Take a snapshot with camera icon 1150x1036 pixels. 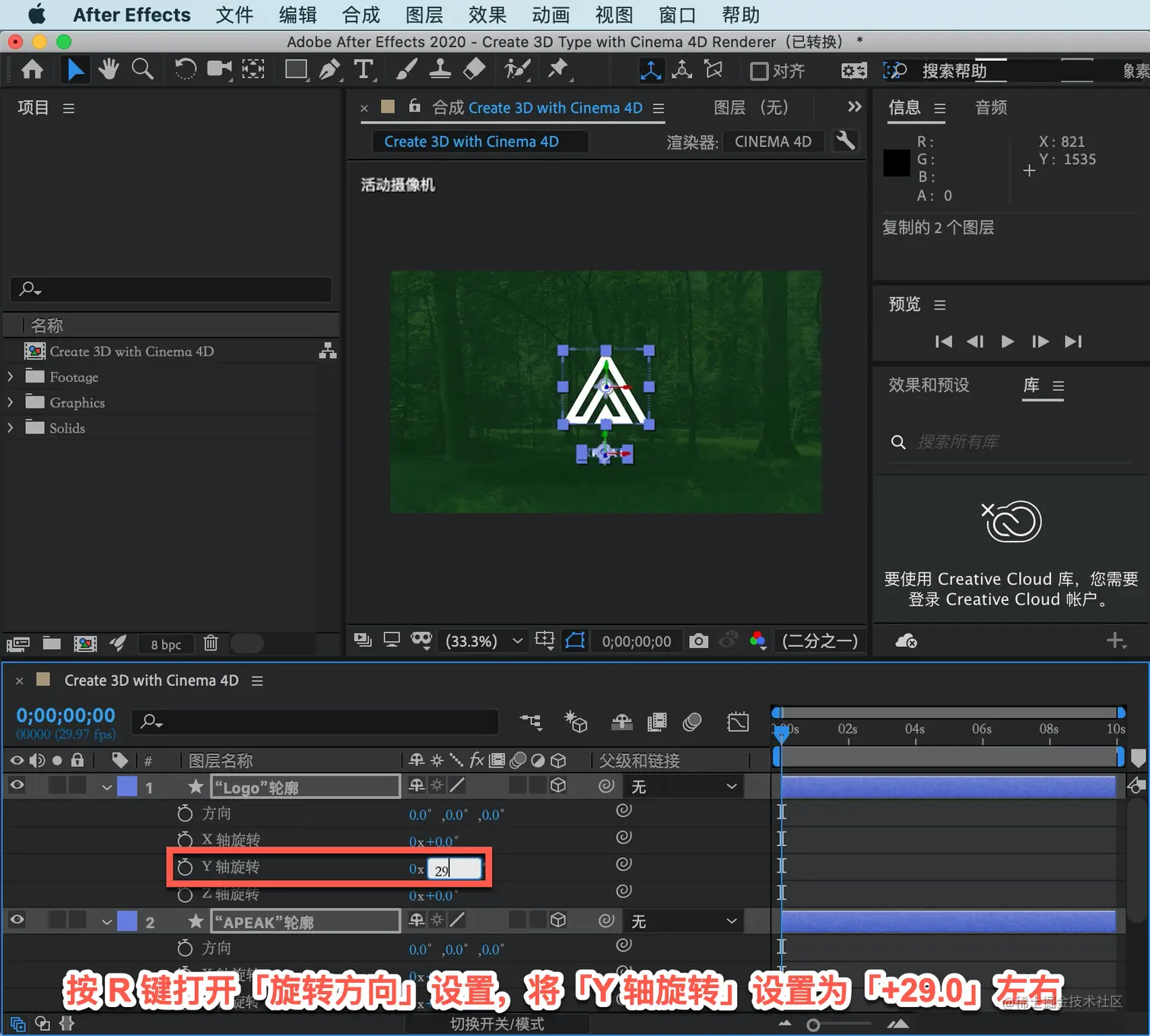click(698, 641)
